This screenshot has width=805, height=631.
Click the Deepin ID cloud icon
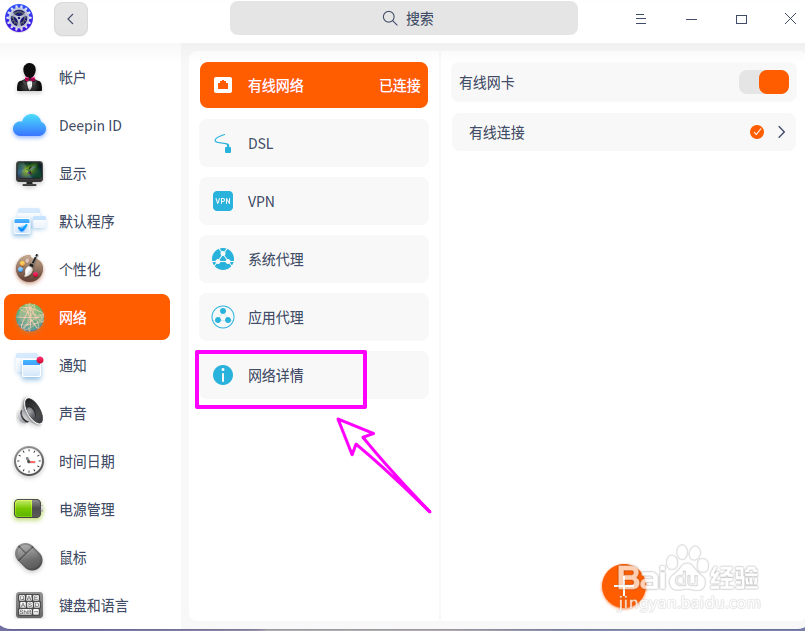[29, 125]
